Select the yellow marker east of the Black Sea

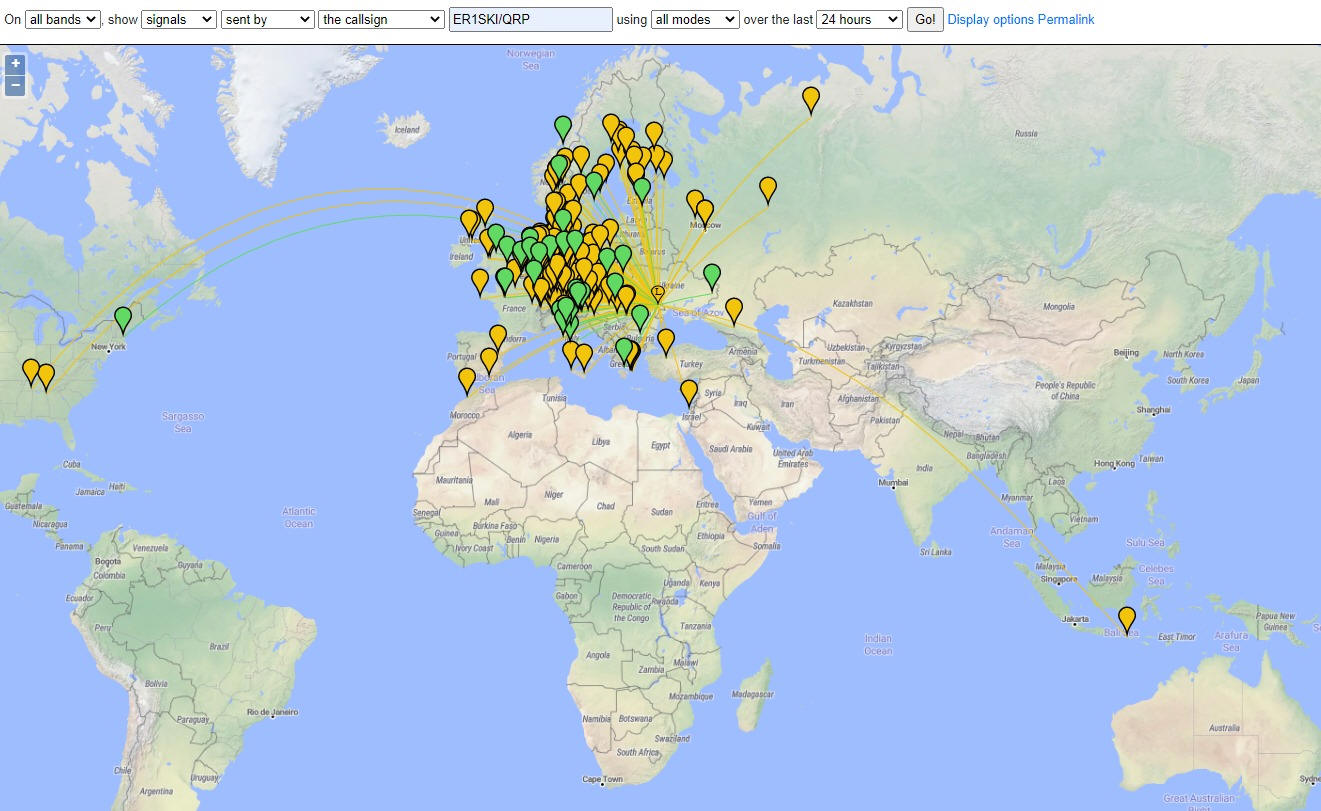(x=734, y=309)
